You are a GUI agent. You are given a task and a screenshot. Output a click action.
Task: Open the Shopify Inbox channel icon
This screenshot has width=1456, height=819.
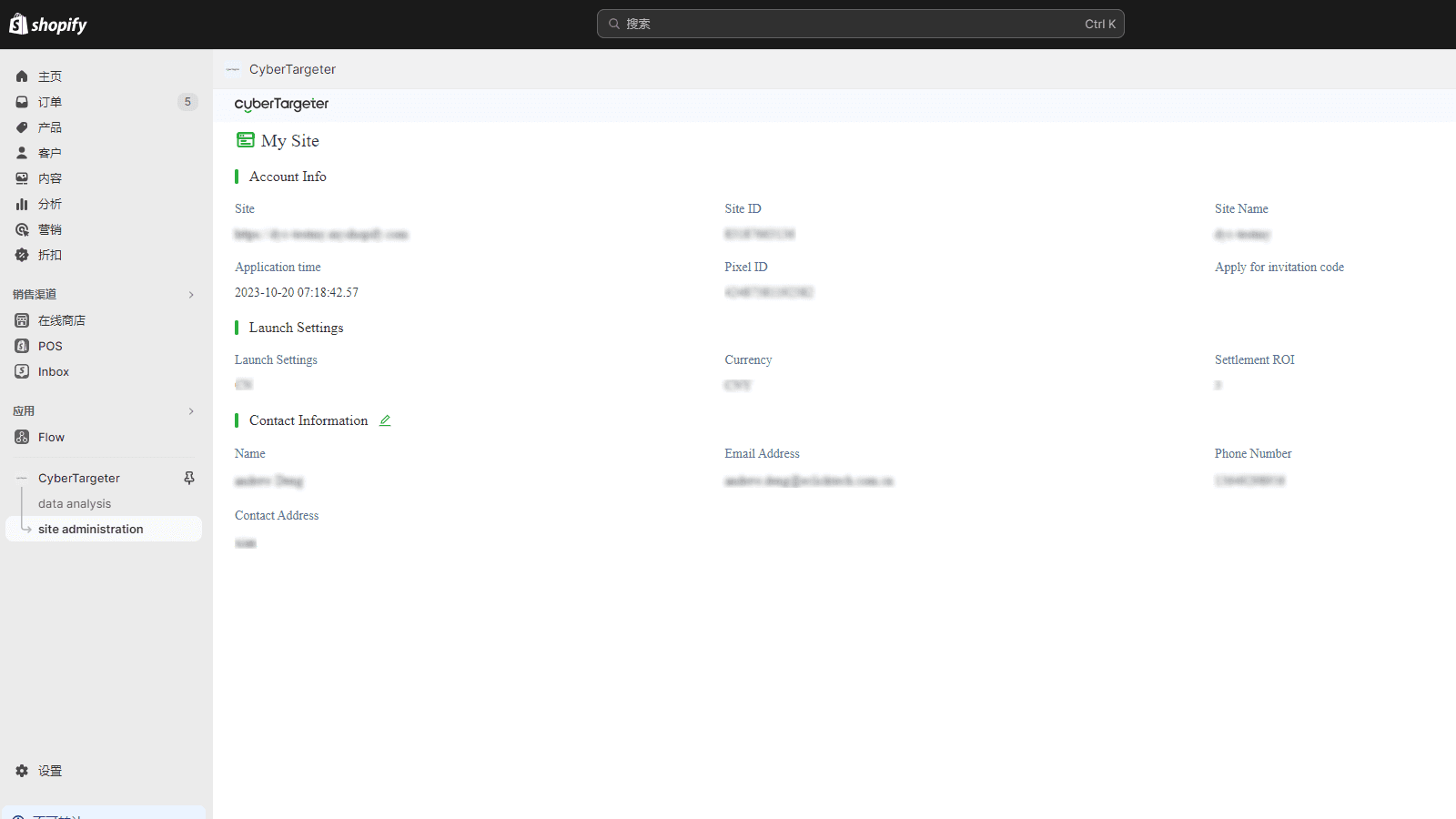(x=22, y=371)
